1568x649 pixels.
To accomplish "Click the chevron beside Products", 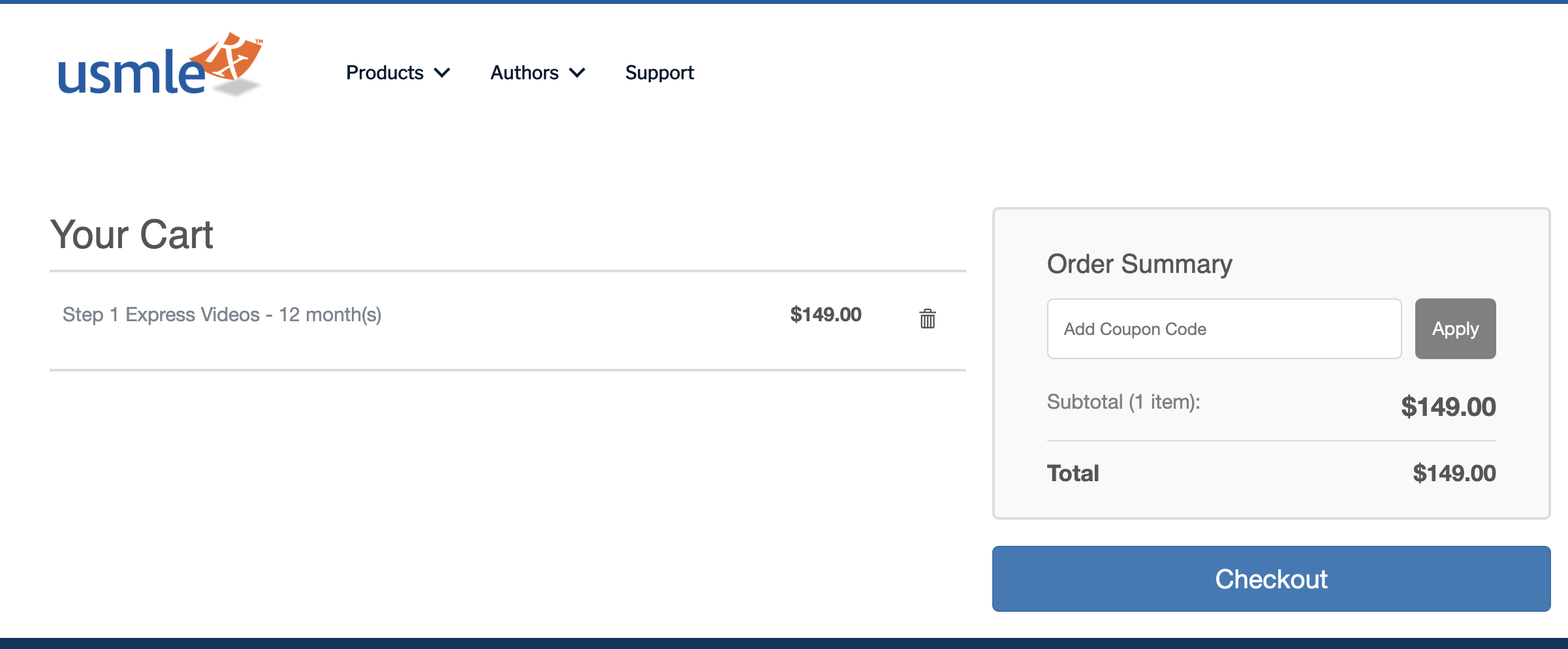I will pyautogui.click(x=443, y=73).
